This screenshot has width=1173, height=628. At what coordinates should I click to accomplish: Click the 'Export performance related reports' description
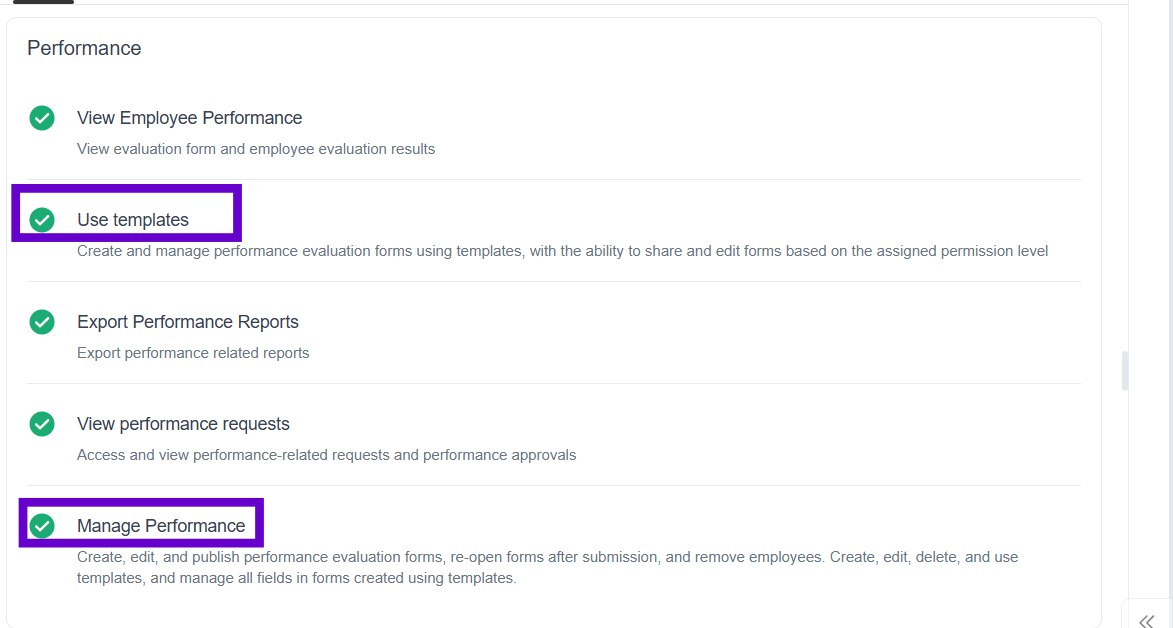click(193, 353)
